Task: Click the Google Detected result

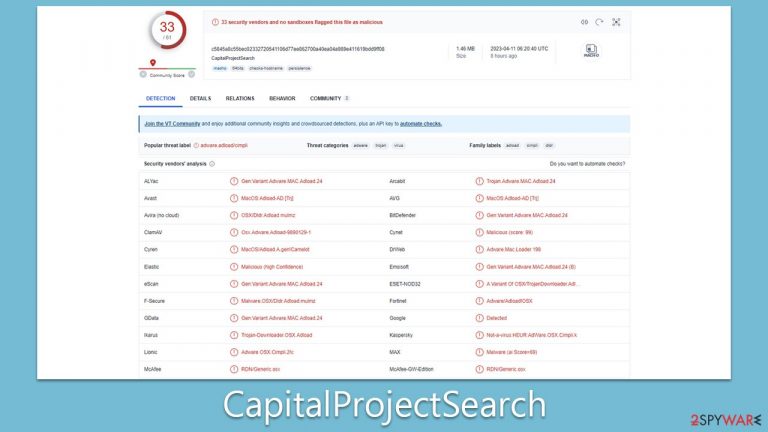Action: pyautogui.click(x=497, y=318)
